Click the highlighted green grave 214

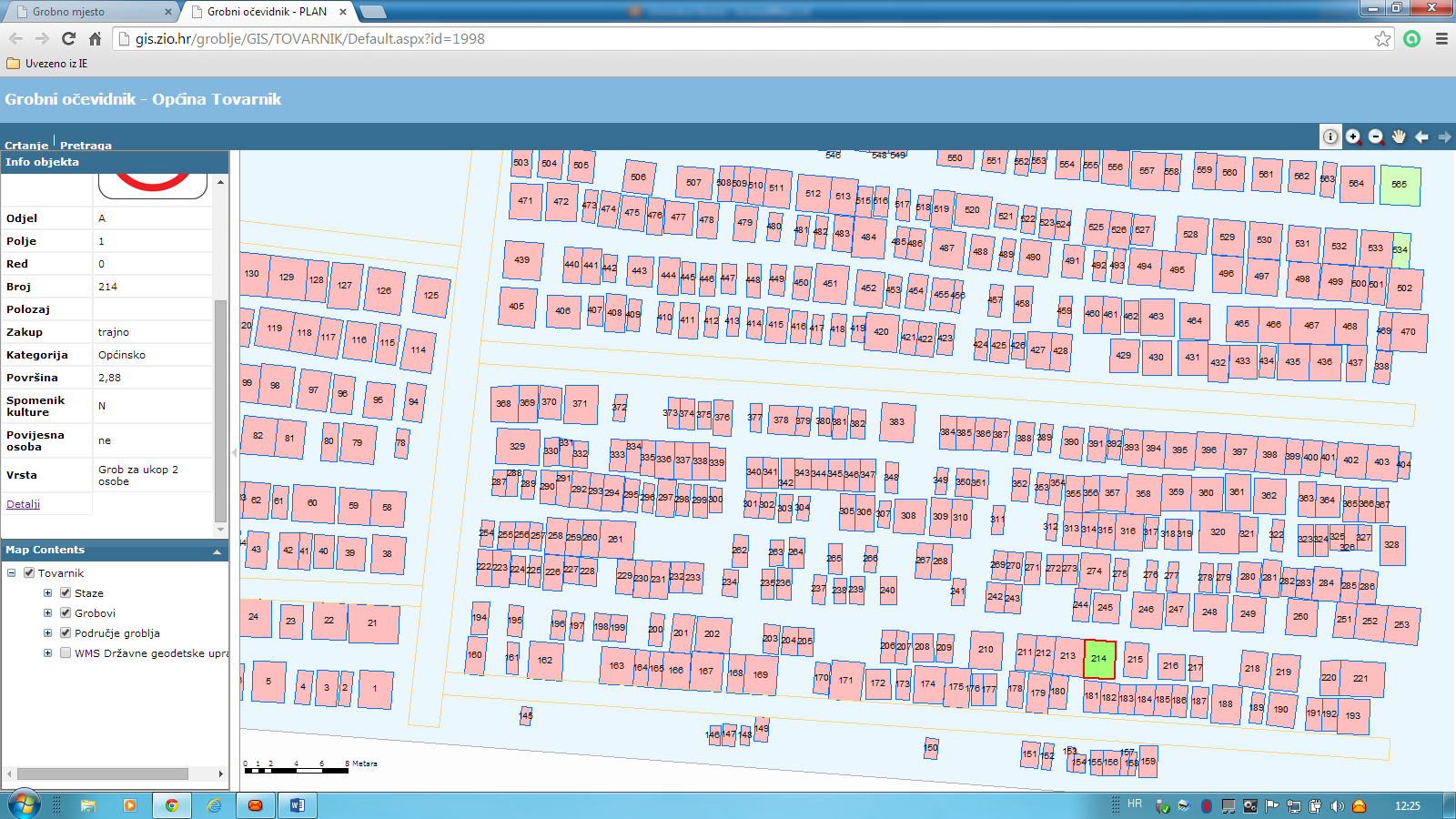[x=1099, y=658]
